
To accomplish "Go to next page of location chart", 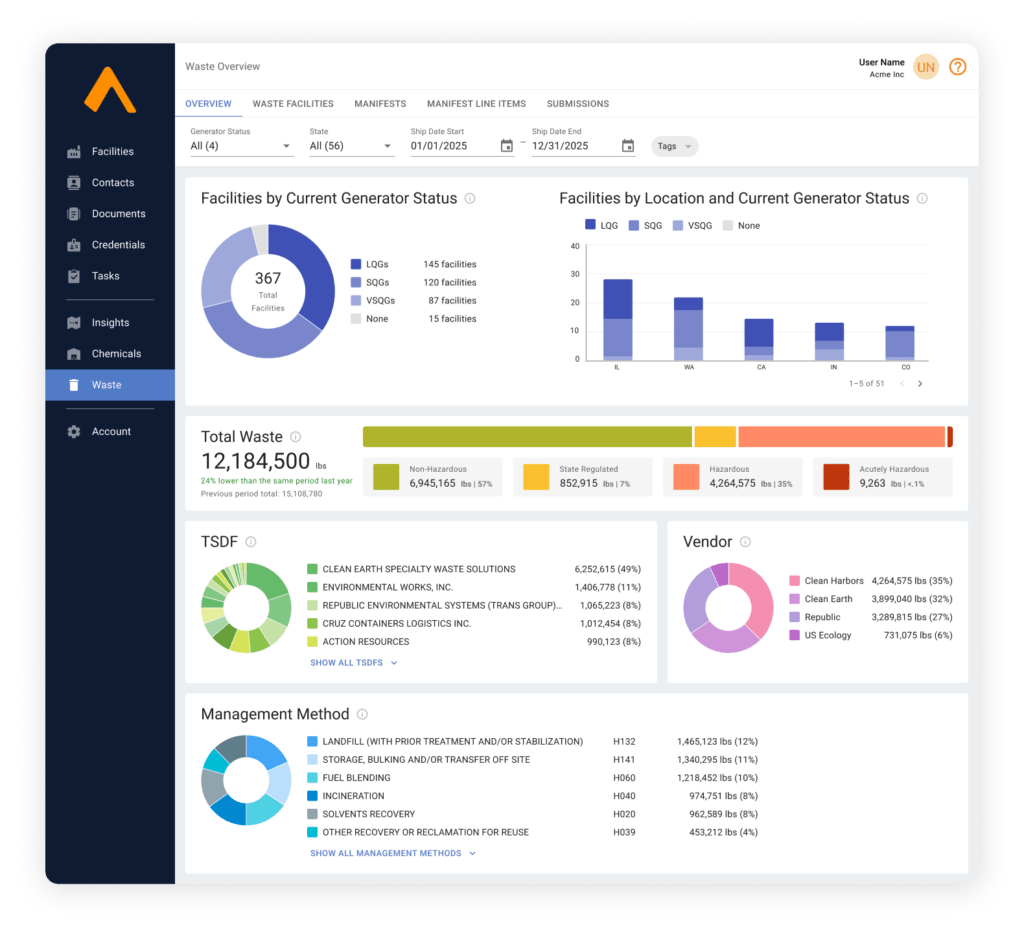I will (920, 383).
